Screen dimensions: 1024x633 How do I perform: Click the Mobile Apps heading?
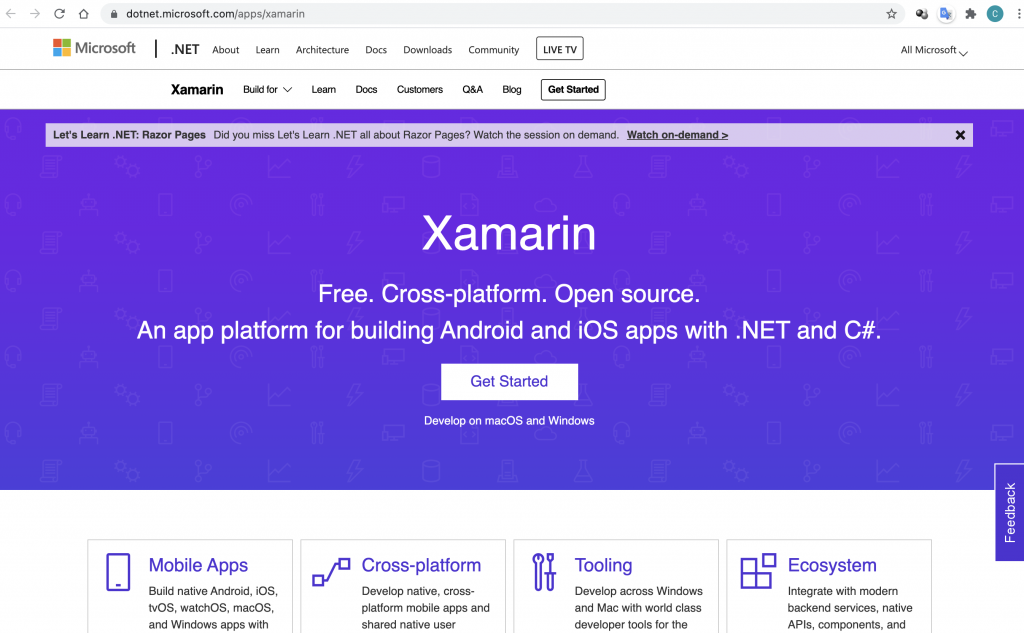198,565
